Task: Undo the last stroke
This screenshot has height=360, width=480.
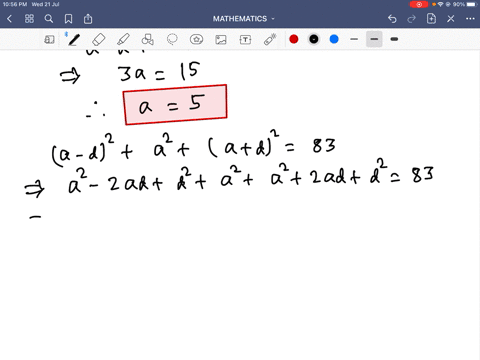Action: pos(392,19)
